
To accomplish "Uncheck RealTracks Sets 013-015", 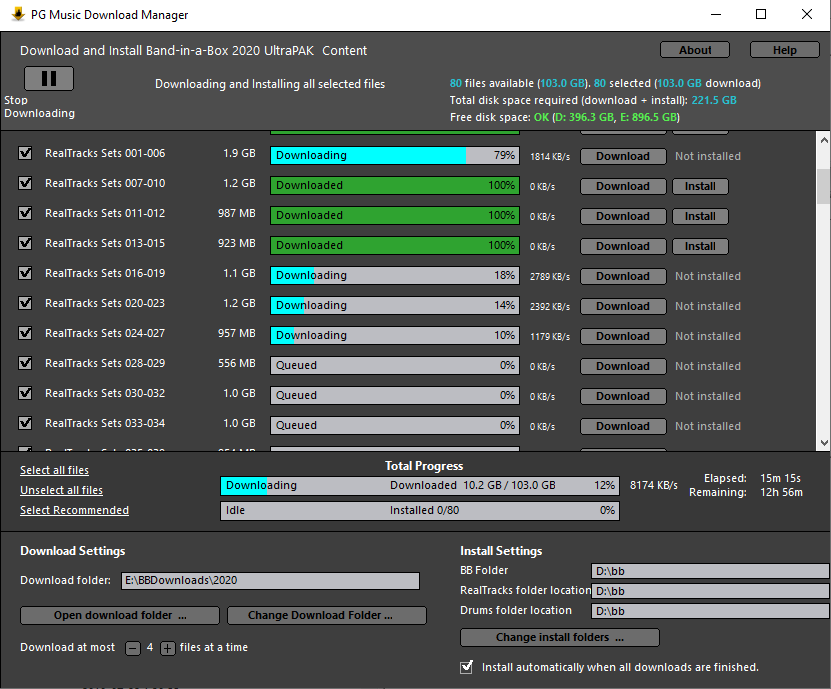I will click(x=25, y=243).
